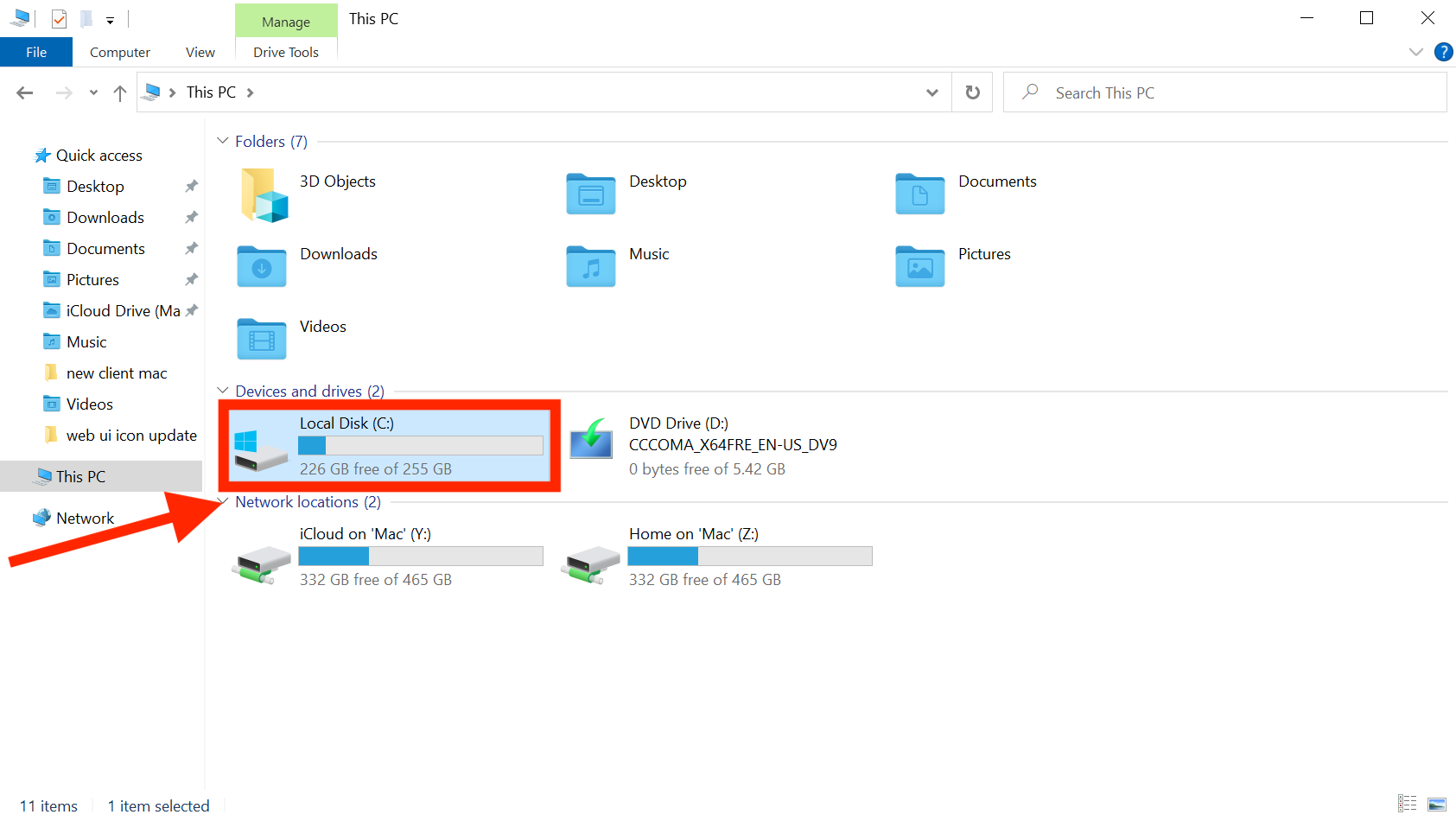Click the Forward navigation arrow
Viewport: 1456px width, 821px height.
[64, 92]
